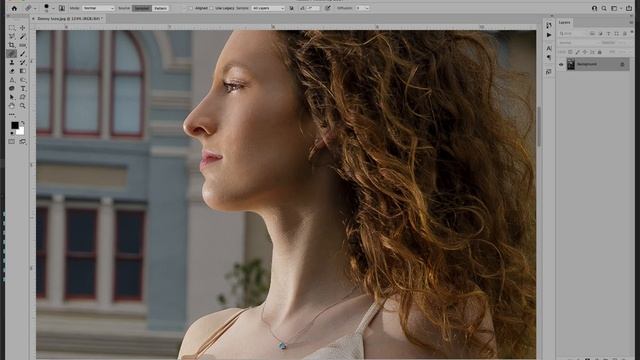Select the Zoom tool in the toolbar
The width and height of the screenshot is (640, 360).
coord(22,106)
